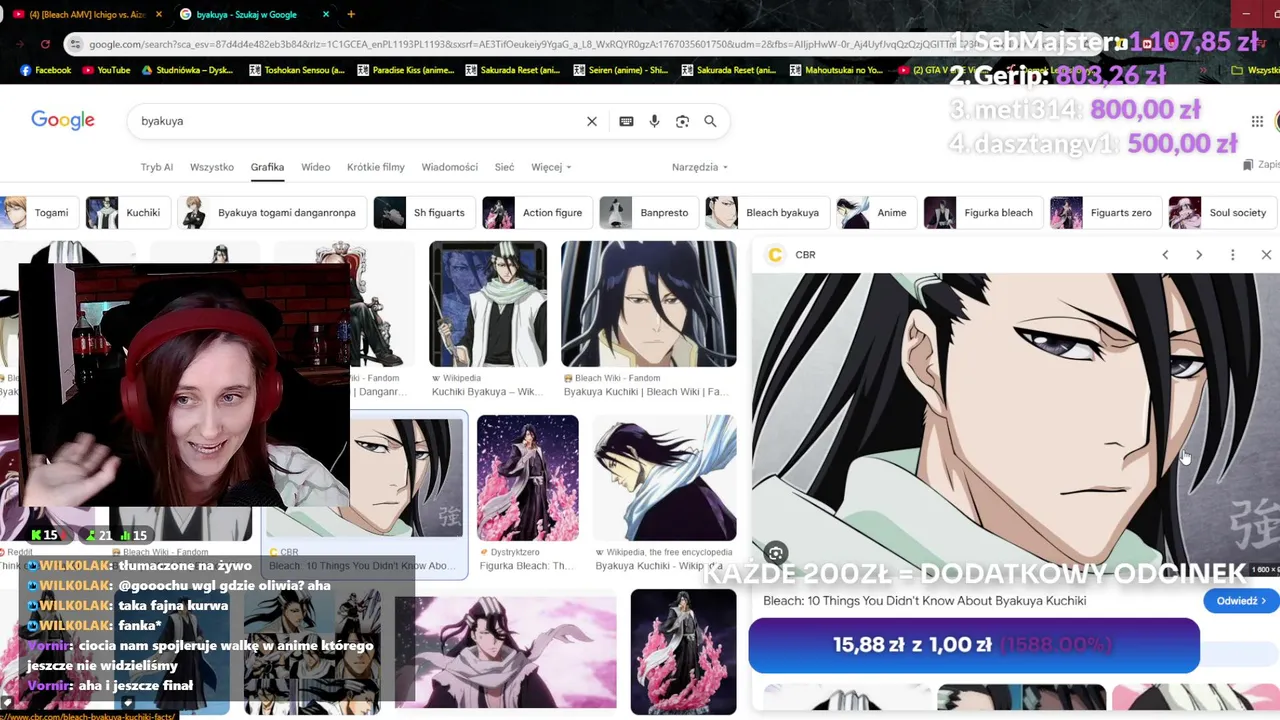Filter images by the Figuarts zero chip
Image resolution: width=1280 pixels, height=720 pixels.
pyautogui.click(x=1106, y=213)
